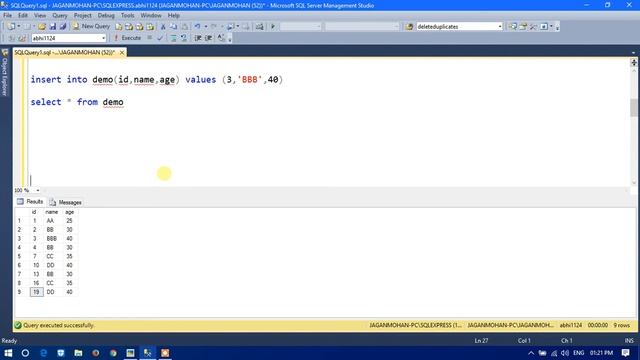Click the green Start debugging arrow
This screenshot has width=640, height=360.
click(x=273, y=27)
